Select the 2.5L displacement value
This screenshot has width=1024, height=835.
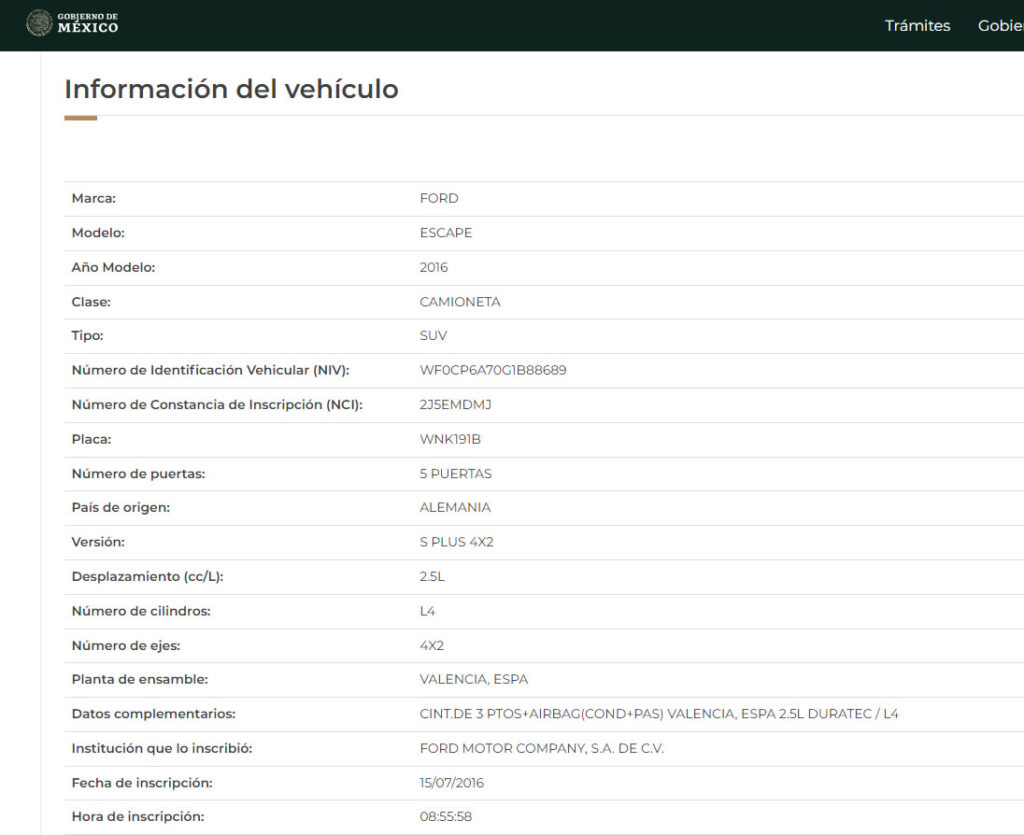(432, 576)
